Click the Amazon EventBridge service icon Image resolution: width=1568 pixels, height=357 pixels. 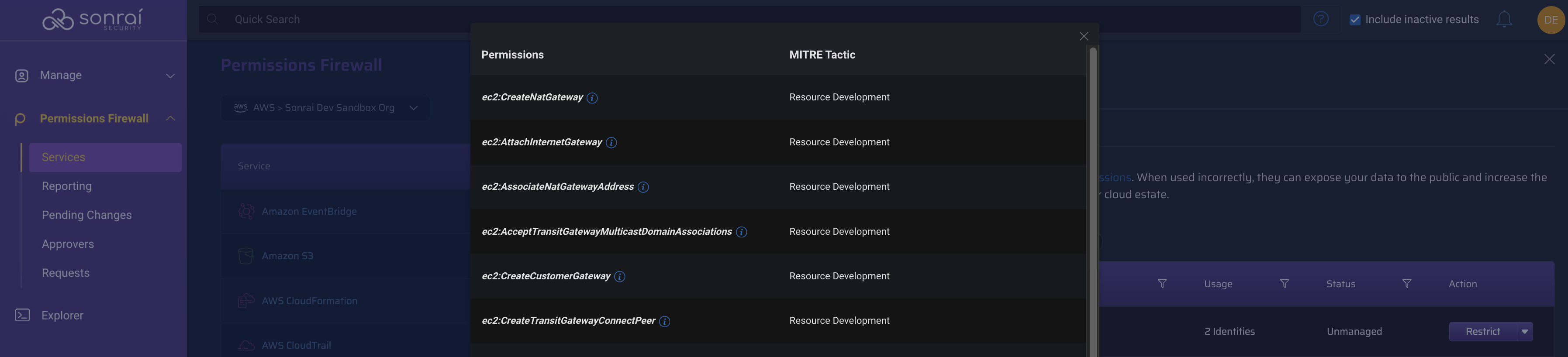(246, 211)
